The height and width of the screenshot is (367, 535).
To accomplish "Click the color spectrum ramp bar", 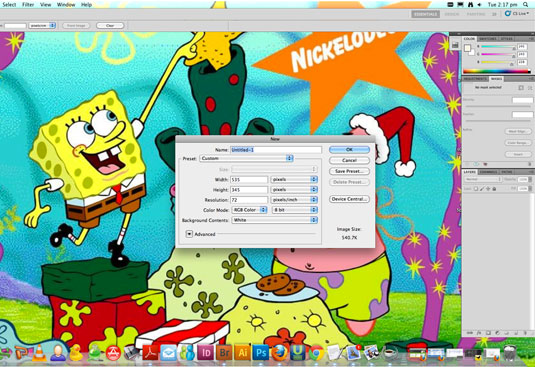I will (496, 71).
